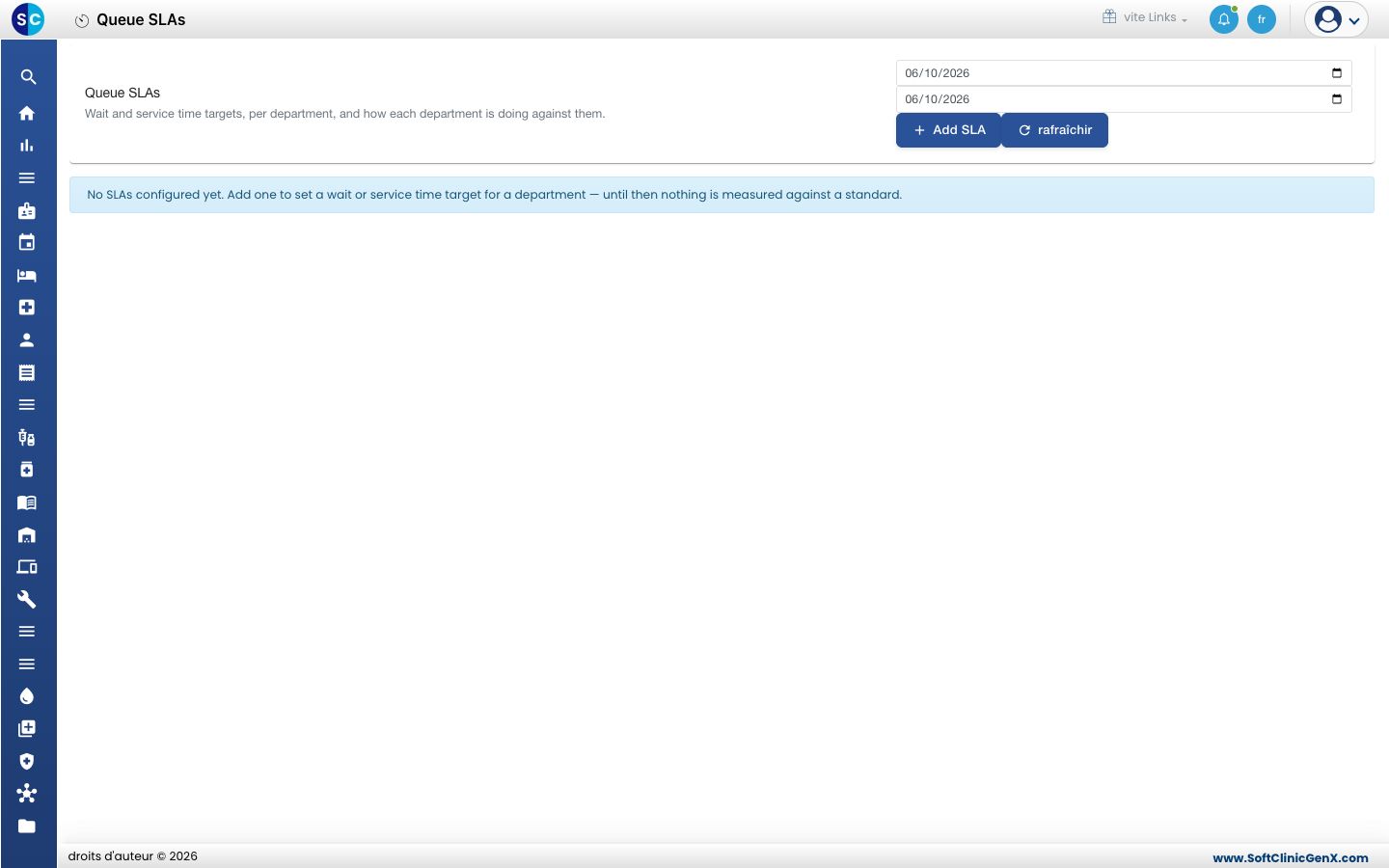Open calendar picker of second date field
1389x868 pixels.
coord(1337,99)
